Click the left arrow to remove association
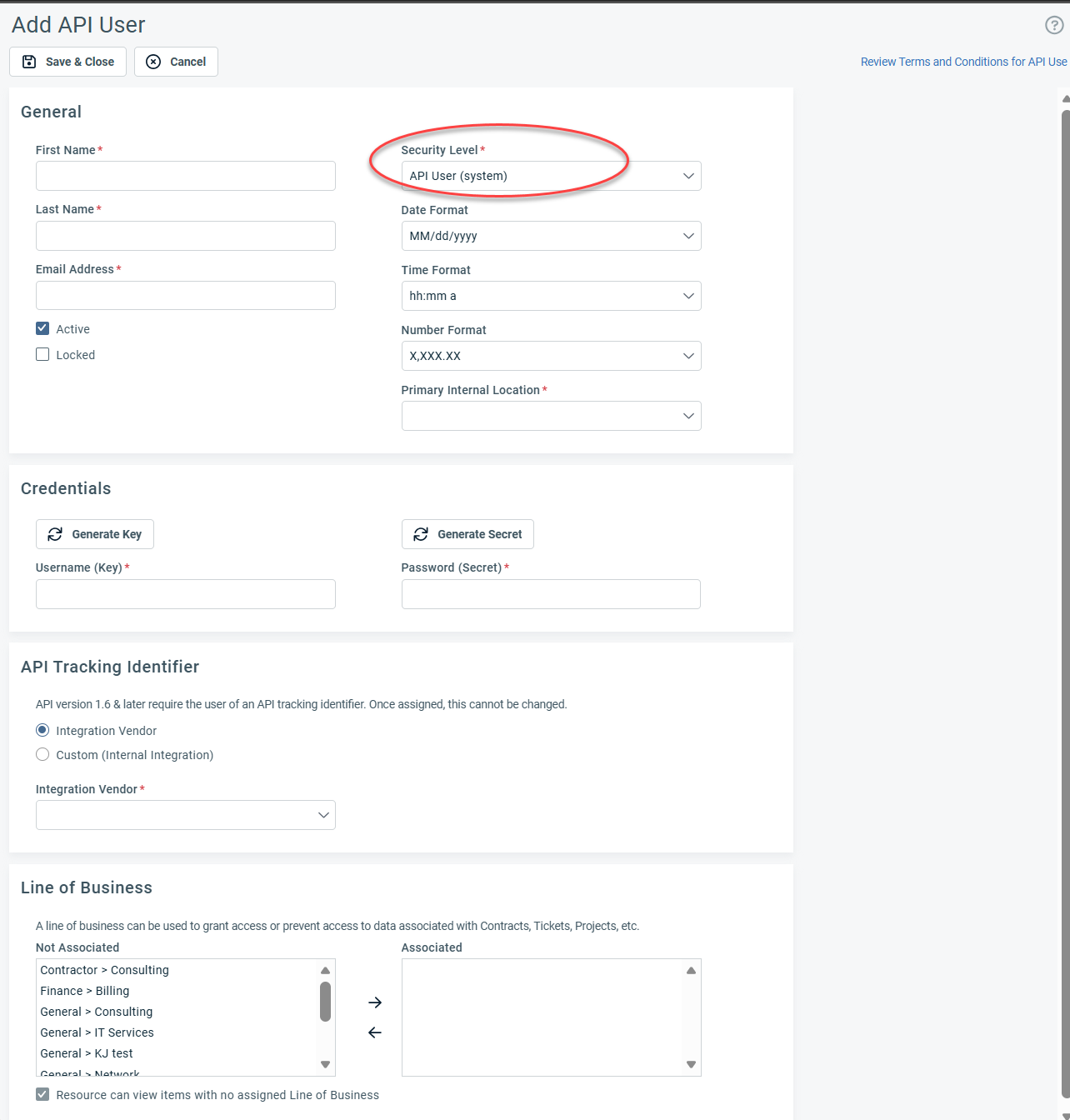The width and height of the screenshot is (1070, 1120). pos(375,1032)
